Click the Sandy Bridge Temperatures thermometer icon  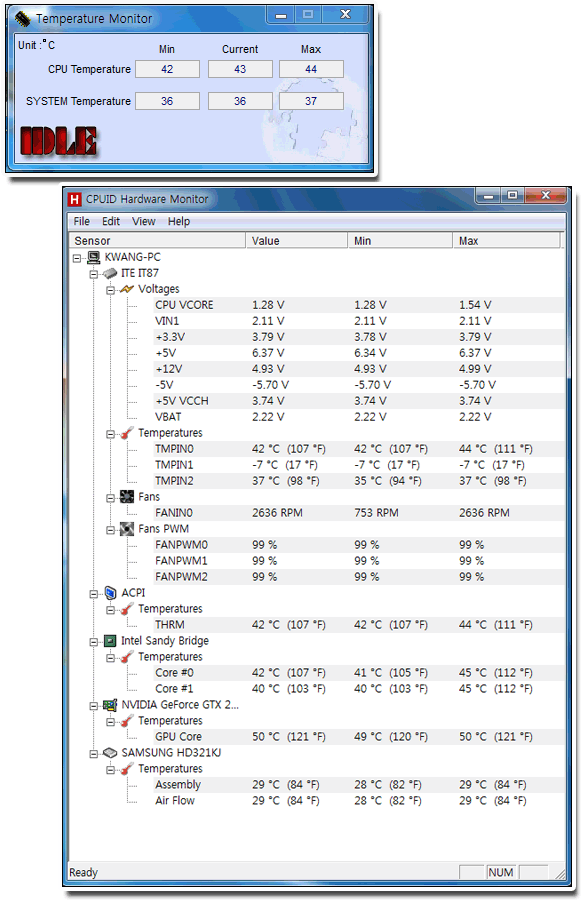click(127, 657)
